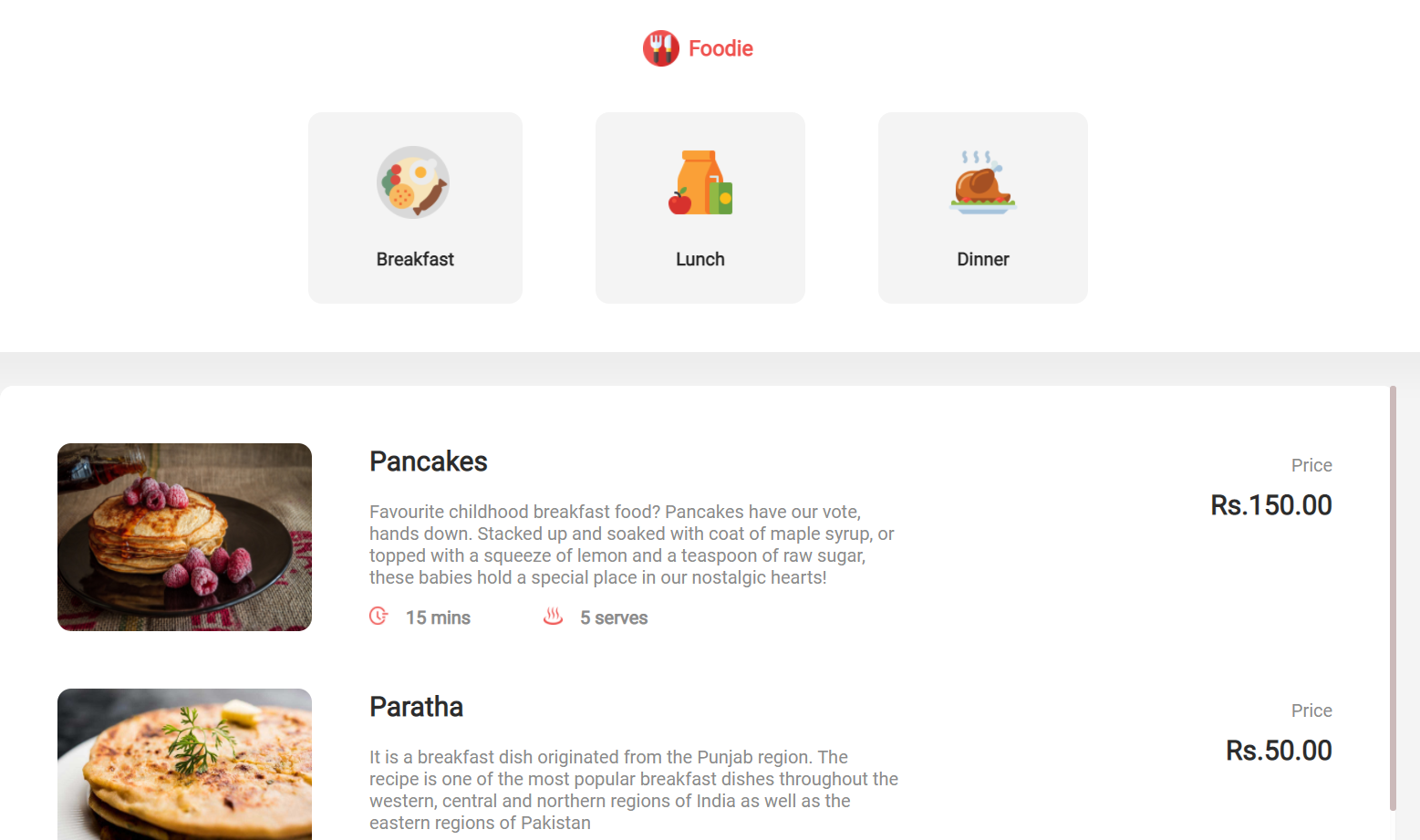Switch to the Lunch category label
The width and height of the screenshot is (1420, 840).
[x=700, y=259]
